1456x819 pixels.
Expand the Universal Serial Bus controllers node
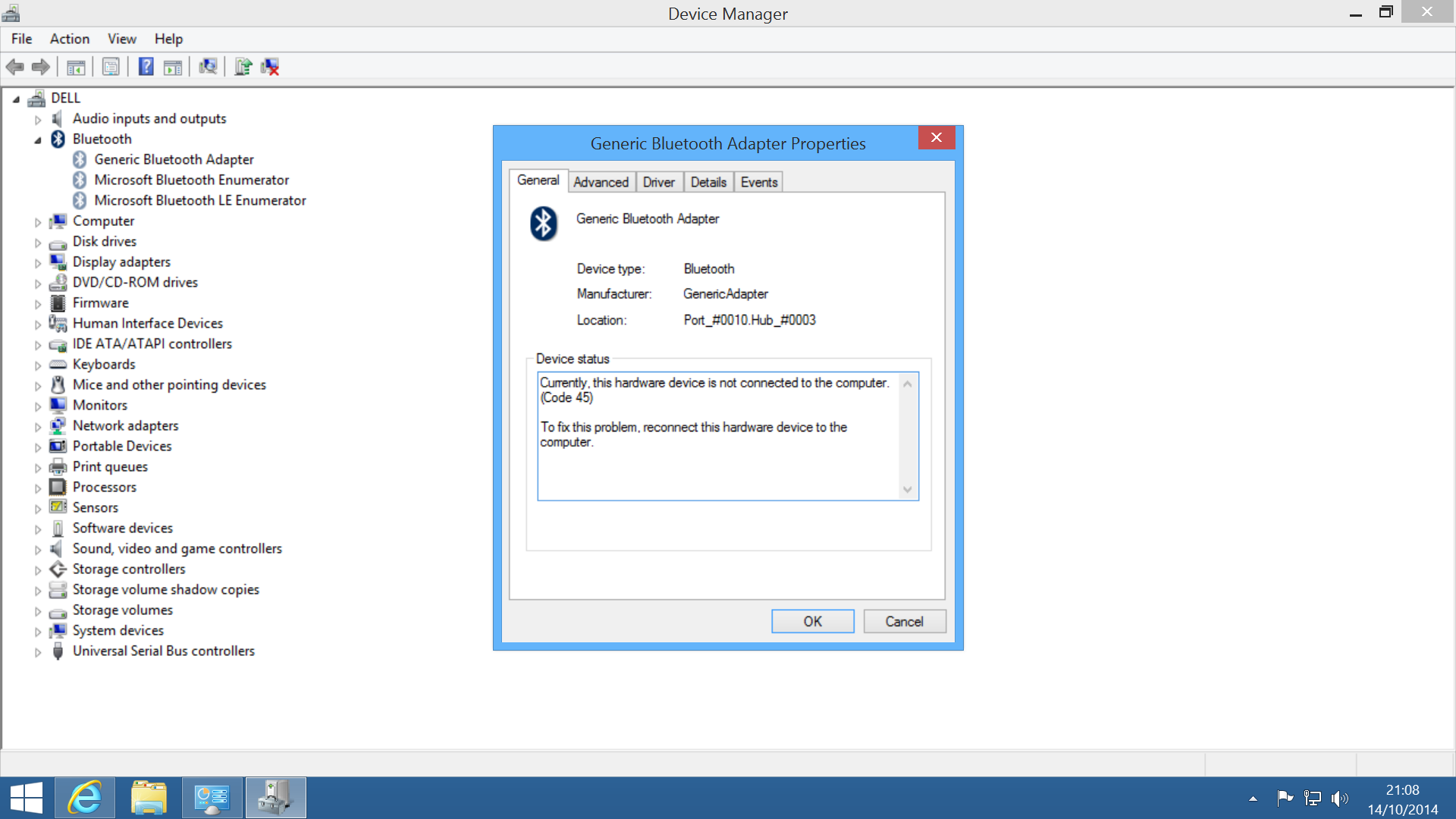pos(37,651)
